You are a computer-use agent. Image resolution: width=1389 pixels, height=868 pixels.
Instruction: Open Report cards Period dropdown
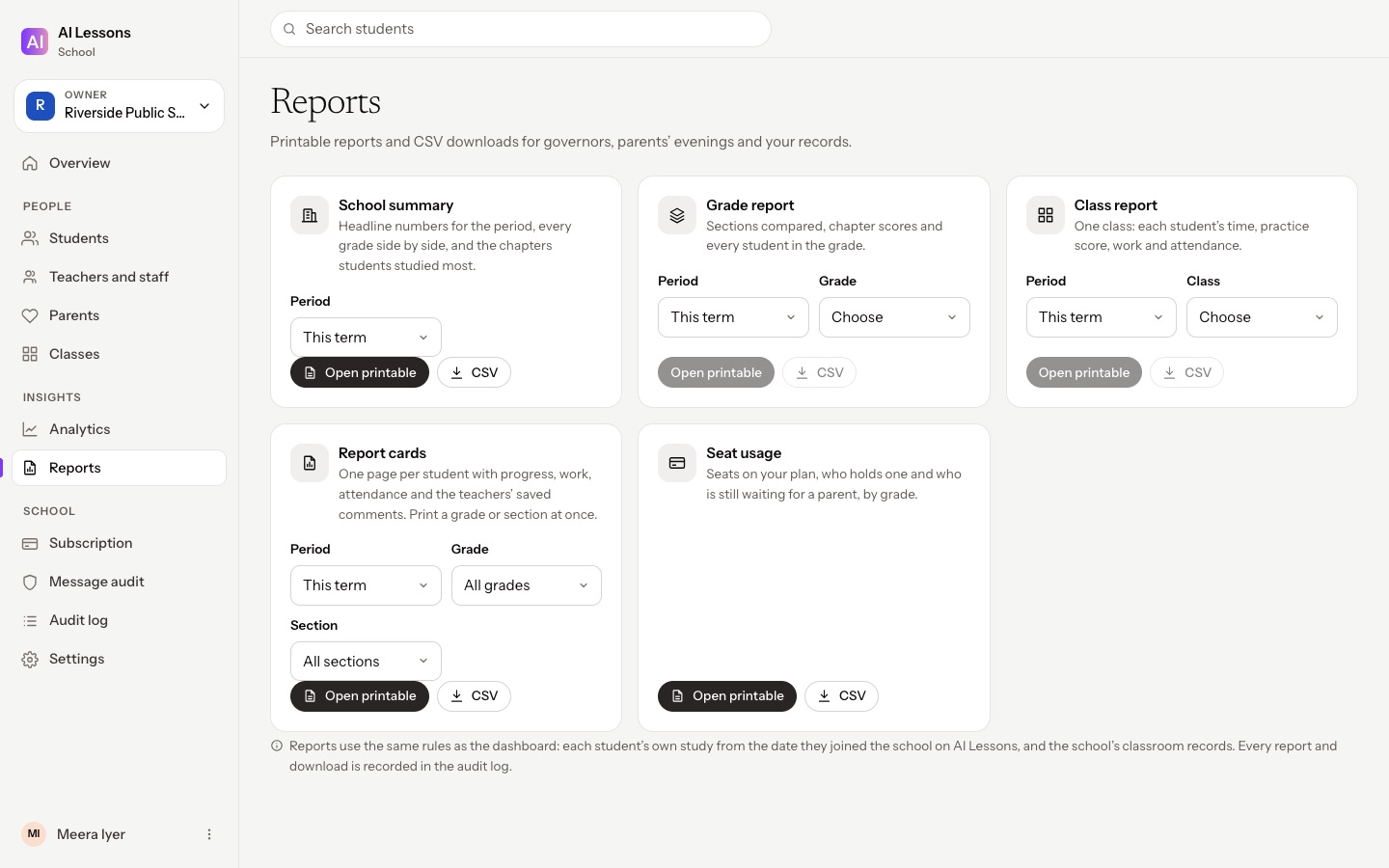click(366, 585)
